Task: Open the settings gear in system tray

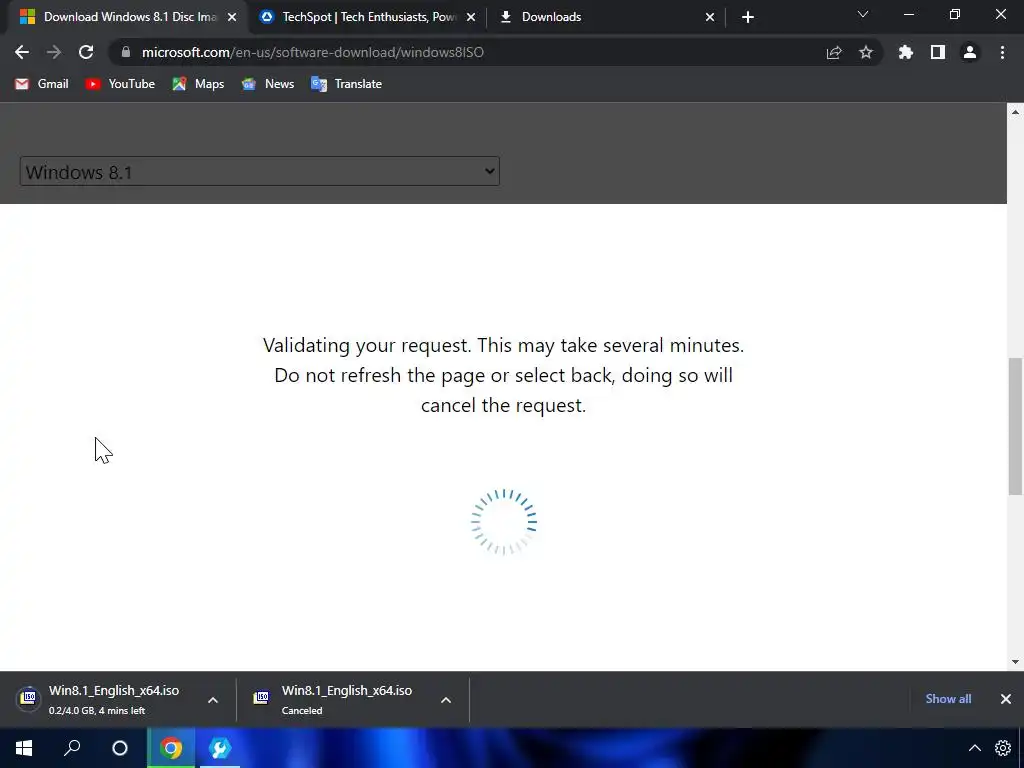Action: click(1002, 748)
